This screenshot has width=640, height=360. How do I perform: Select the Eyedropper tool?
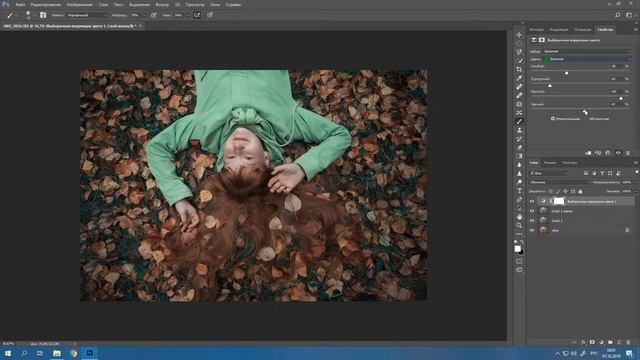tap(519, 78)
